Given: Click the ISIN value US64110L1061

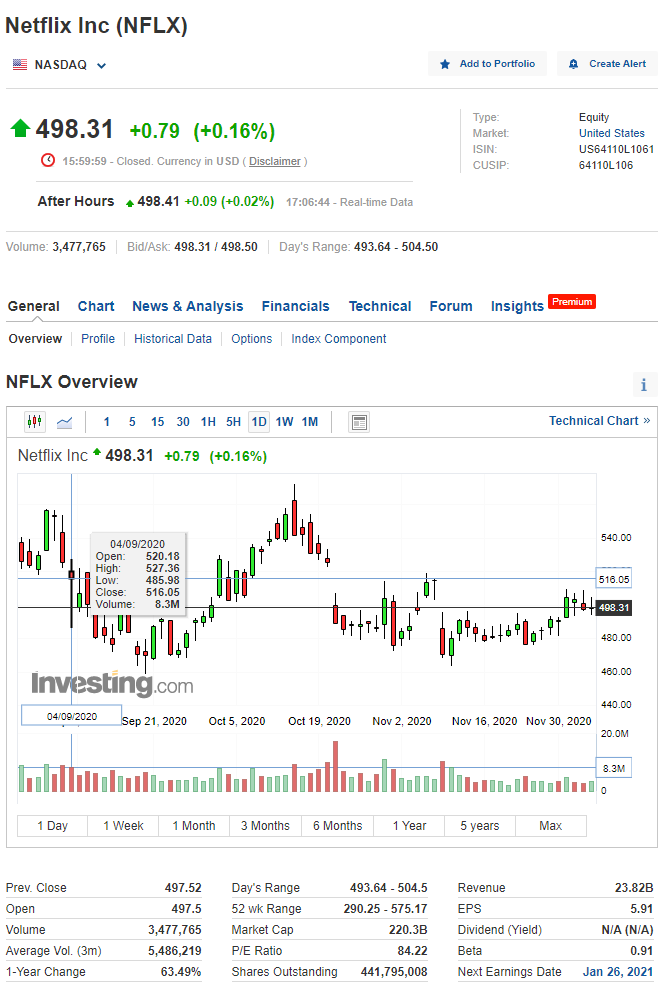Looking at the screenshot, I should point(616,149).
